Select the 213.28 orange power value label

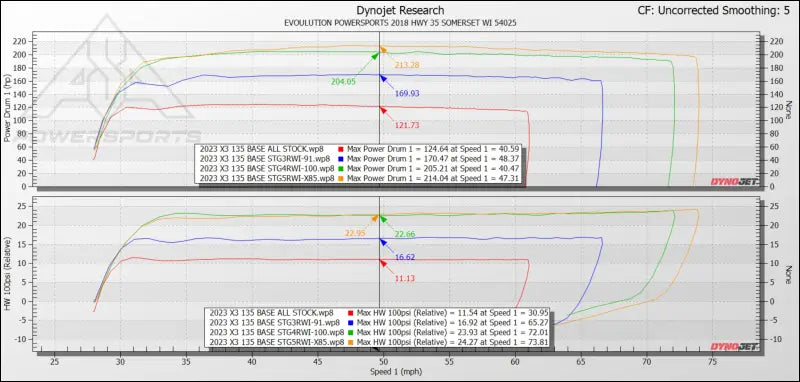[407, 65]
